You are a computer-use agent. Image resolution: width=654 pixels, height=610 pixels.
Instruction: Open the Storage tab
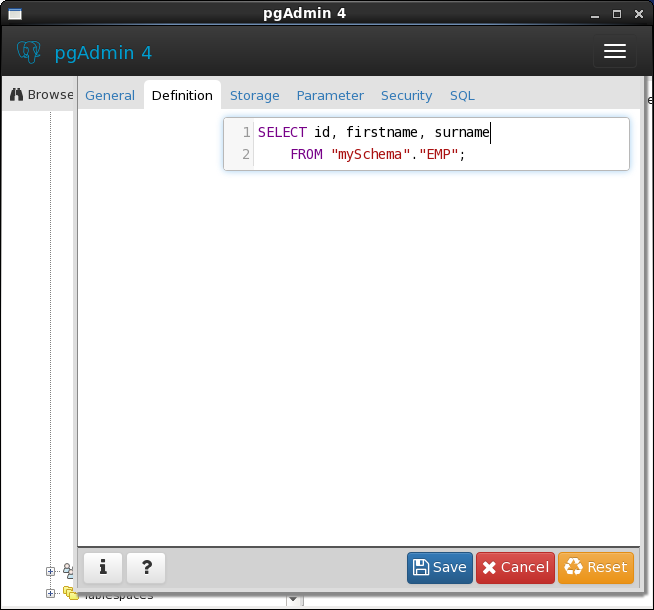point(254,95)
